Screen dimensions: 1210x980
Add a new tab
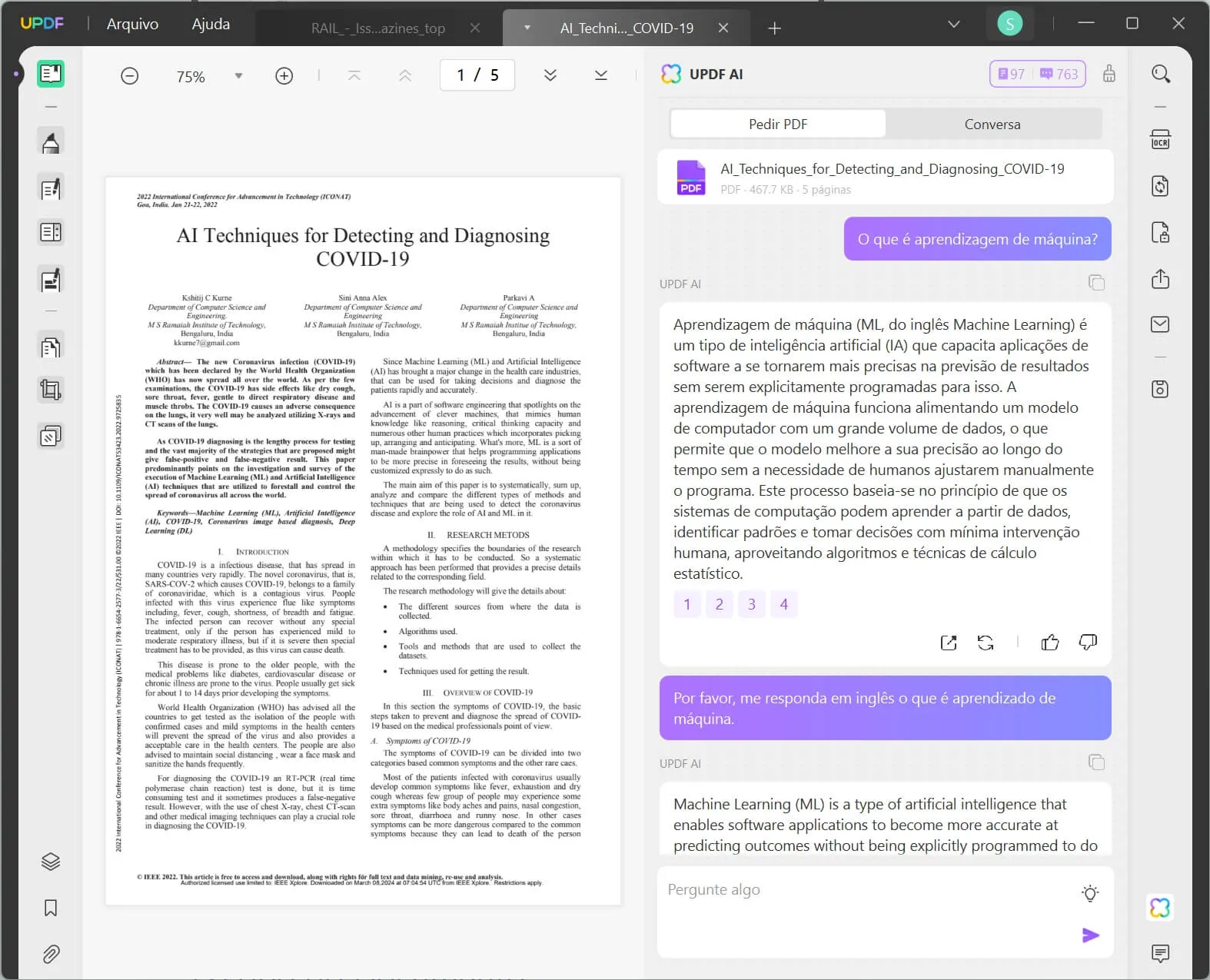coord(774,28)
